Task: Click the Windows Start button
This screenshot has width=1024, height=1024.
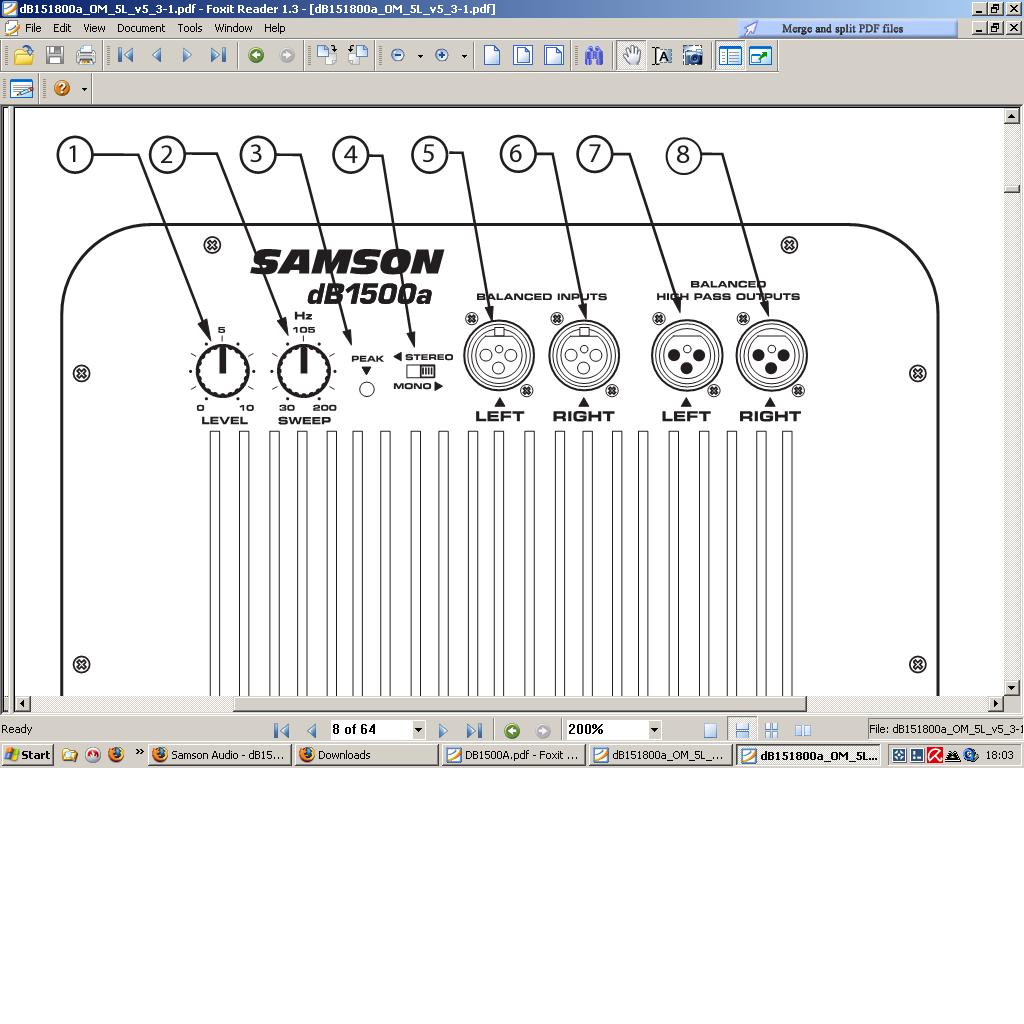Action: (x=27, y=755)
